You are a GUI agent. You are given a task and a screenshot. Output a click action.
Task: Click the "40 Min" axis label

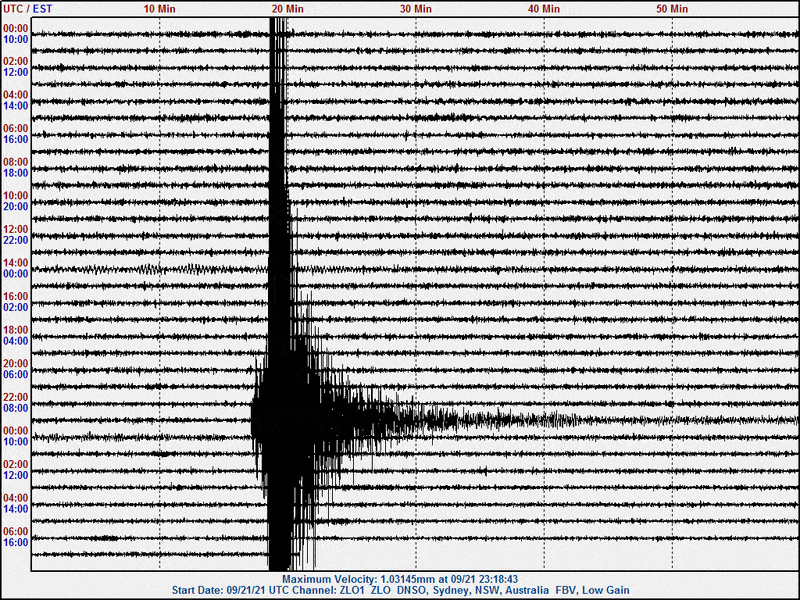543,9
